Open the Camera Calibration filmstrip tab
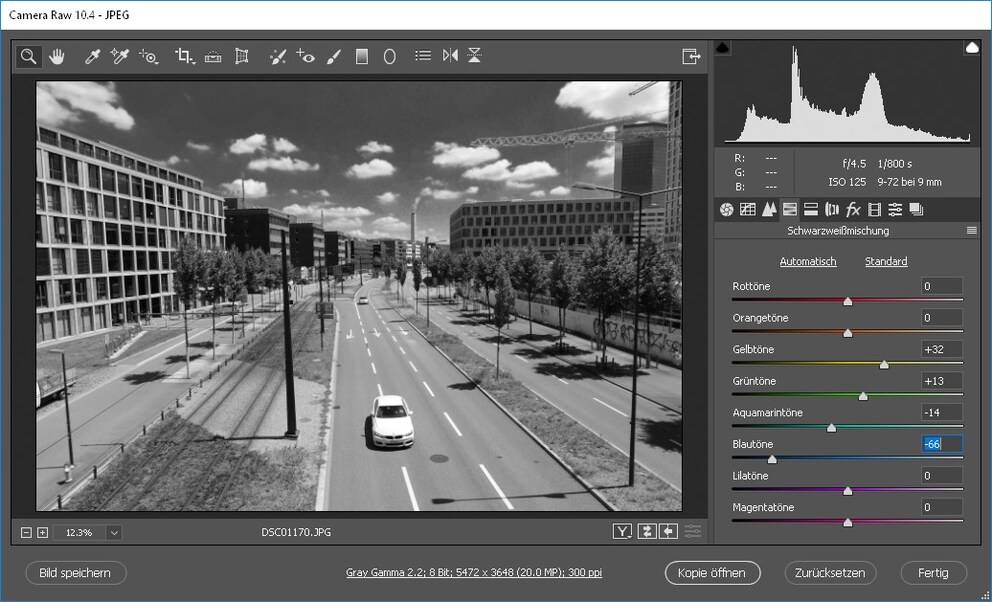 pos(874,209)
